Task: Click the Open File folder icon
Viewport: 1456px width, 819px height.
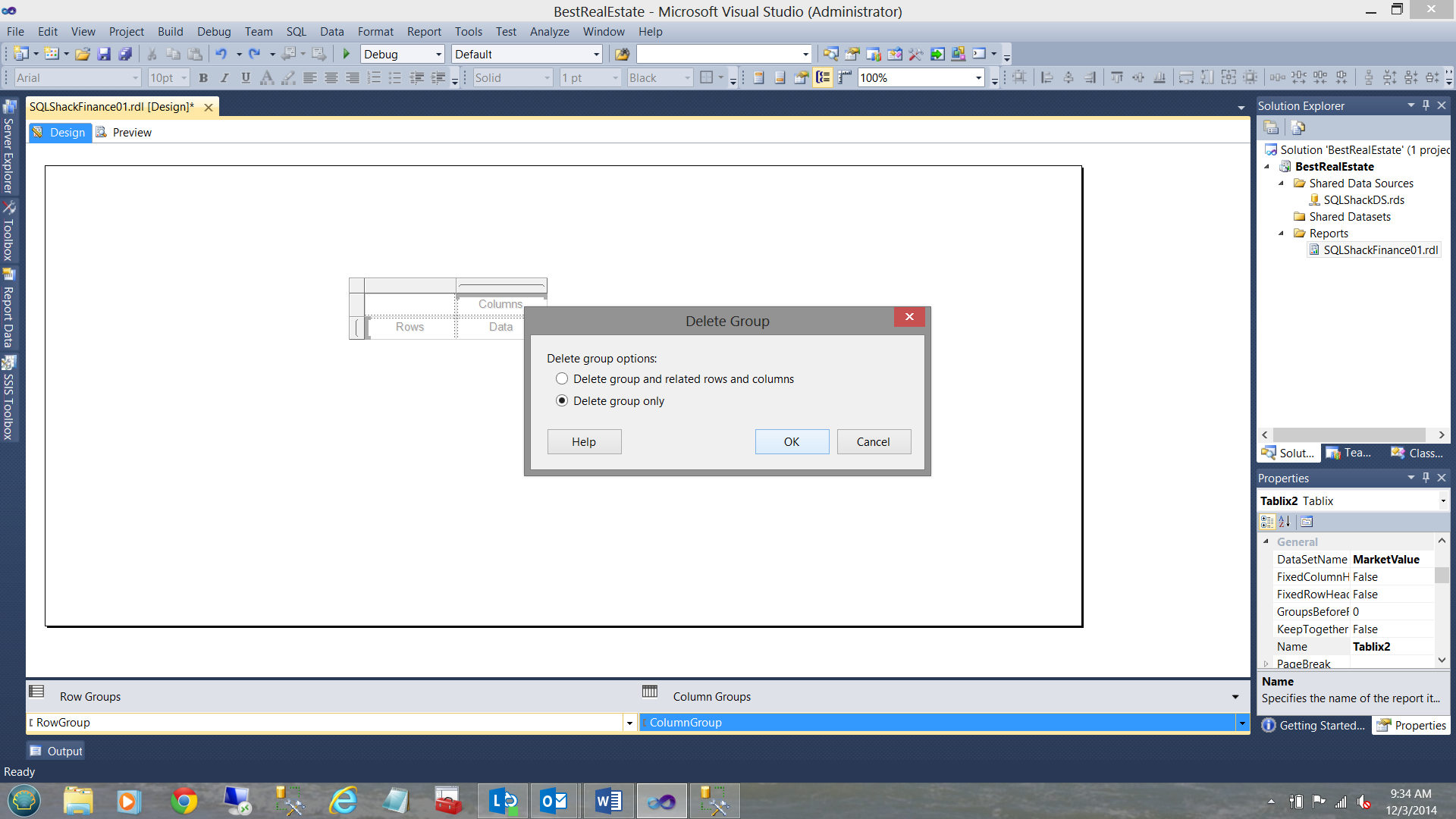Action: click(83, 54)
